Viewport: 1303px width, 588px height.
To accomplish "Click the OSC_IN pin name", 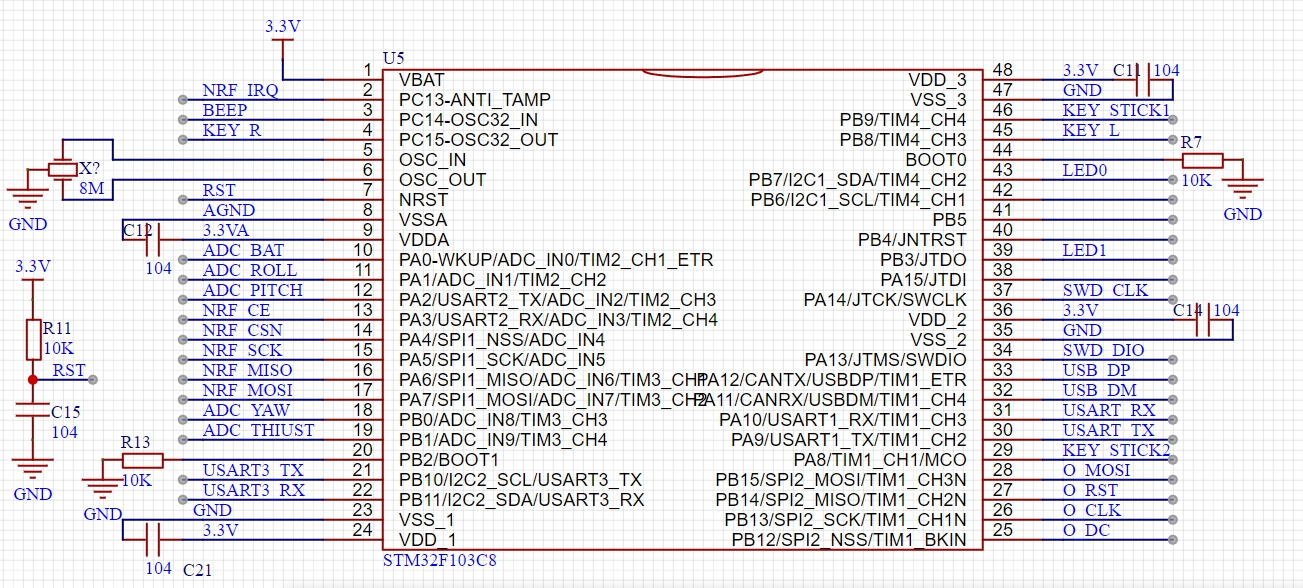I will (x=432, y=160).
